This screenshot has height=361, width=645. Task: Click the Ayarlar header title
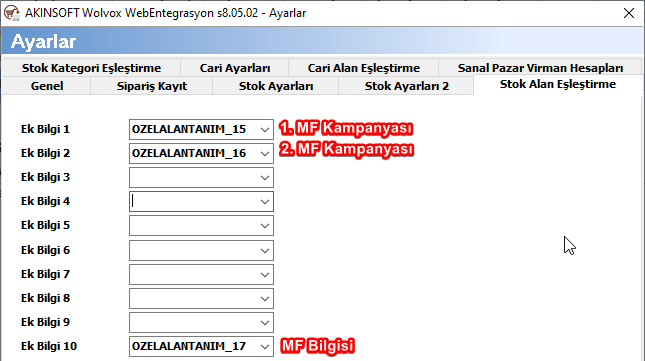43,42
